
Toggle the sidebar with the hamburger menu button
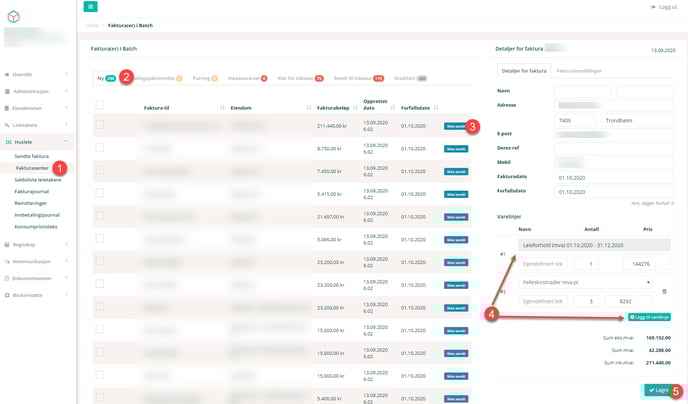(90, 7)
